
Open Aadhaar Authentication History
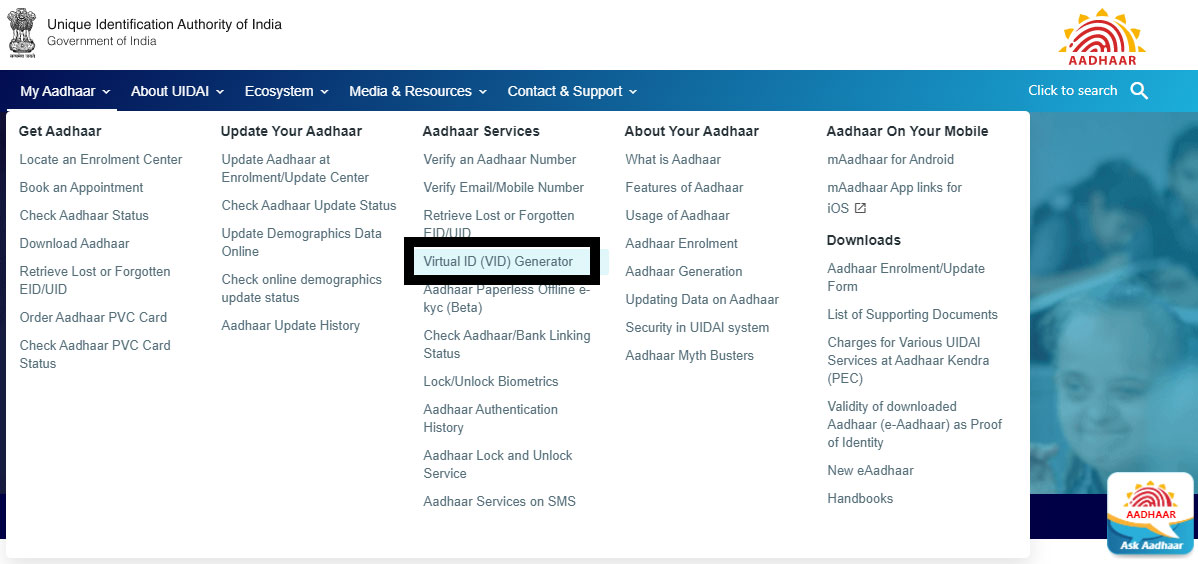pyautogui.click(x=491, y=418)
